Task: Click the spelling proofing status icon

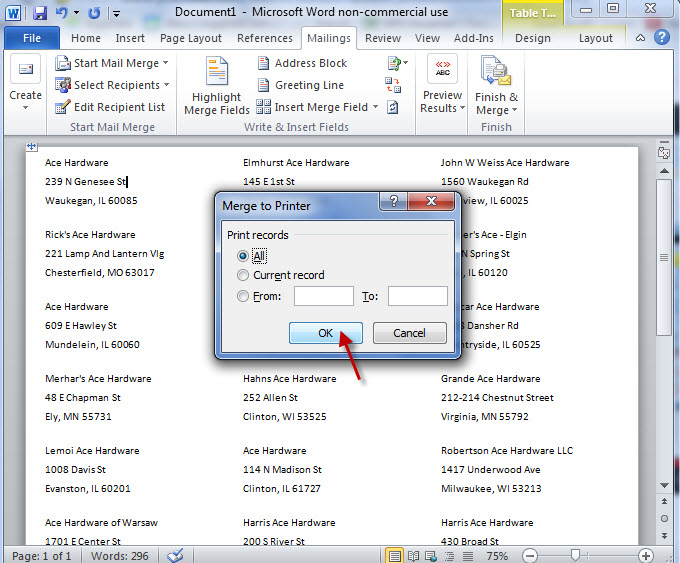Action: tap(176, 555)
